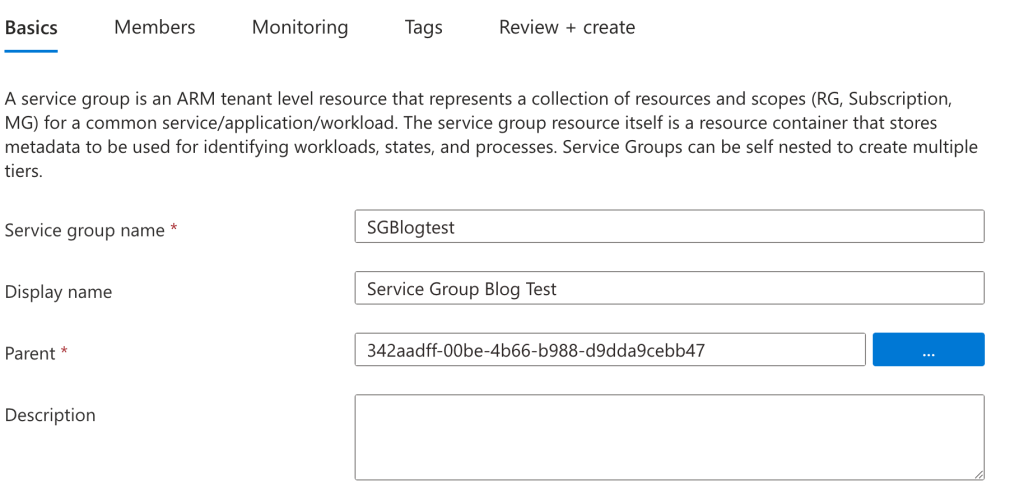Click into the Display name text box

(669, 288)
